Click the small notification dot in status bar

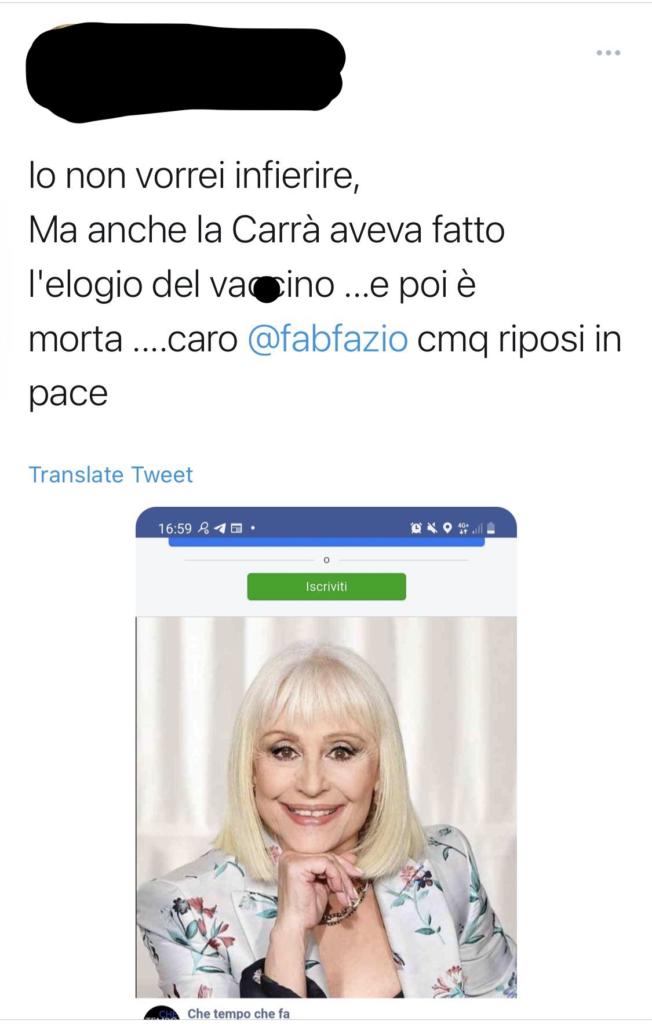pos(253,528)
